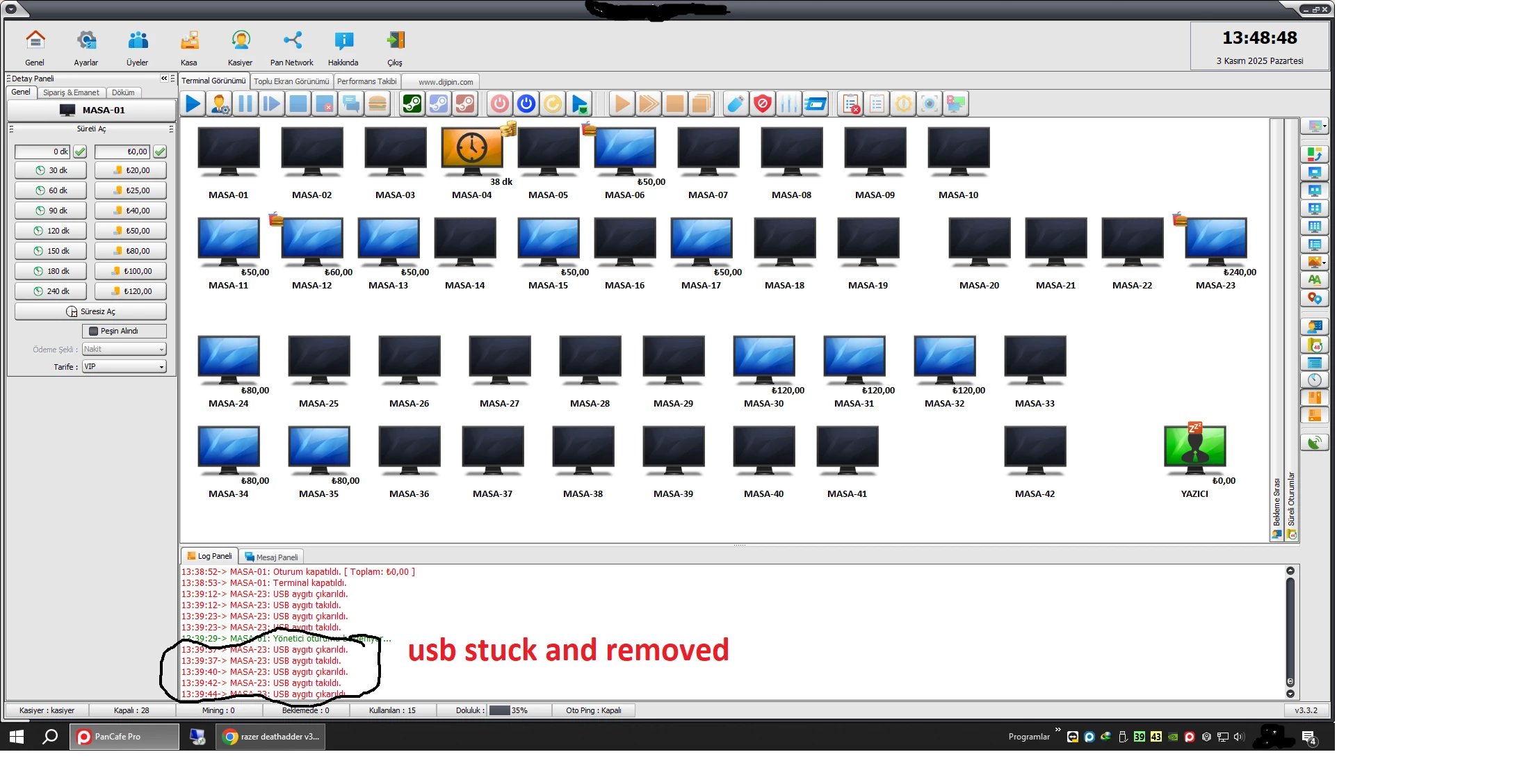This screenshot has height=784, width=1524.
Task: Click the Süresiz Aç button
Action: click(x=90, y=311)
